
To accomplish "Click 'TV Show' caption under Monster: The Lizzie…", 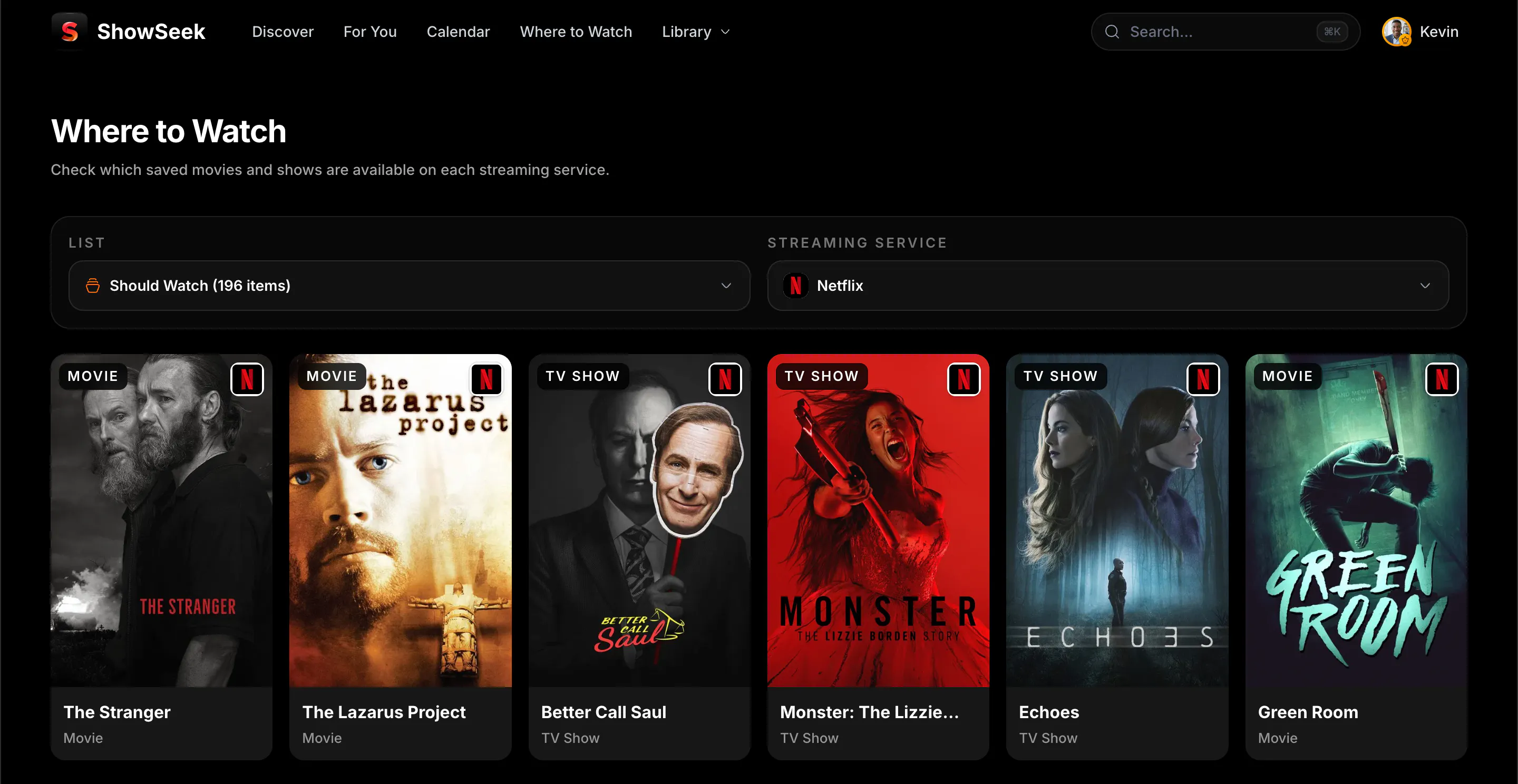I will (809, 738).
